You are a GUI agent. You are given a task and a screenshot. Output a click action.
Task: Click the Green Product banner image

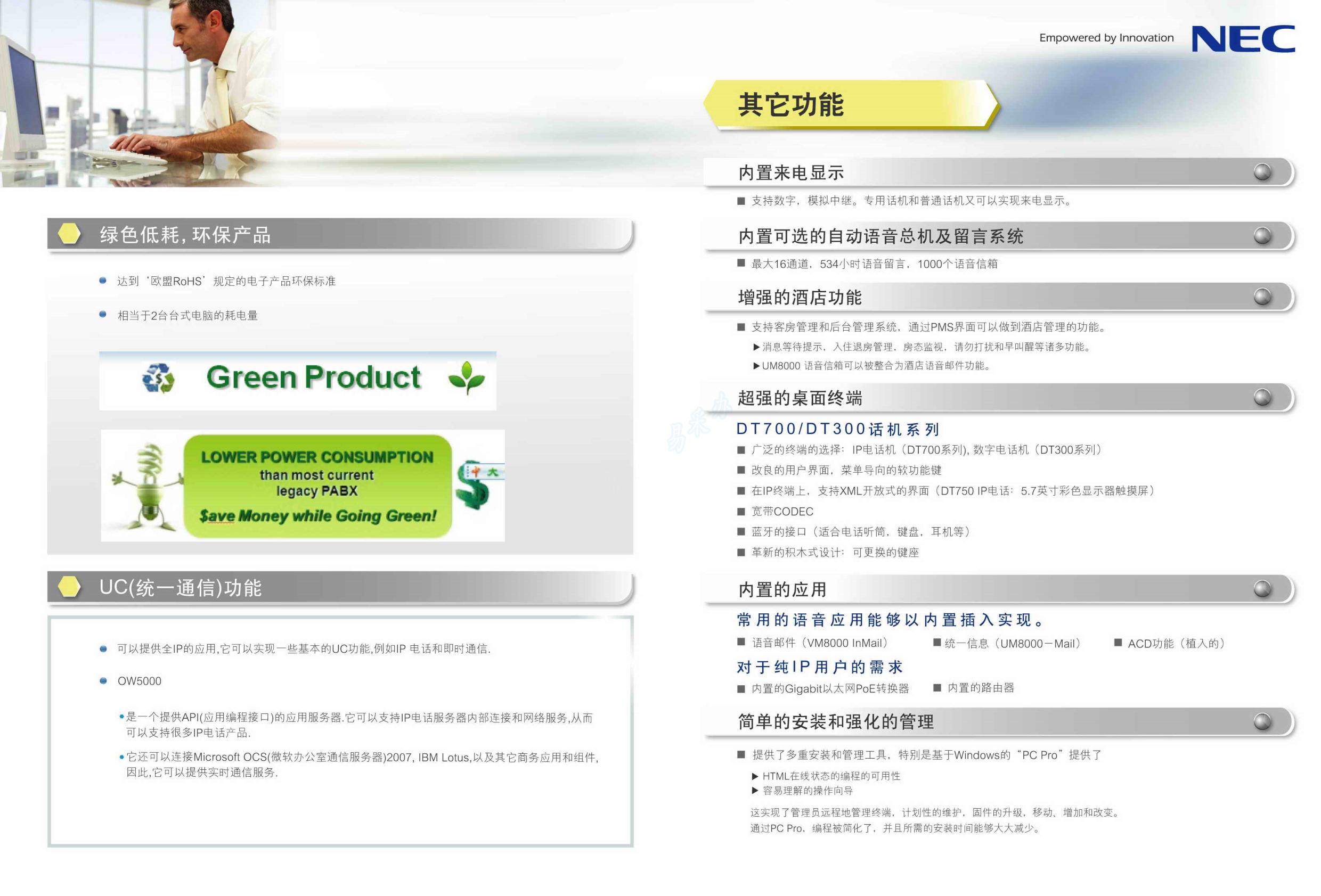pos(297,381)
